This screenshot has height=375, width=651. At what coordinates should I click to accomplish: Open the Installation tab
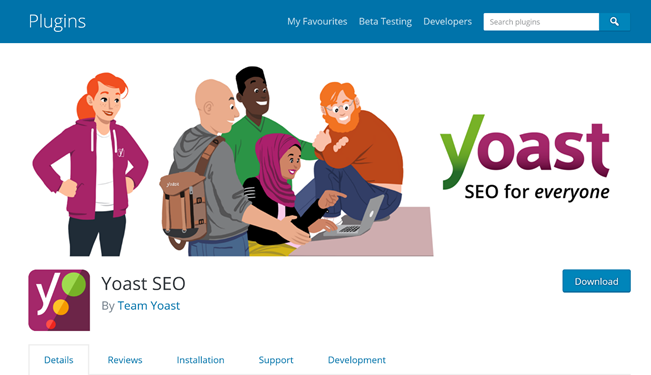tap(201, 360)
